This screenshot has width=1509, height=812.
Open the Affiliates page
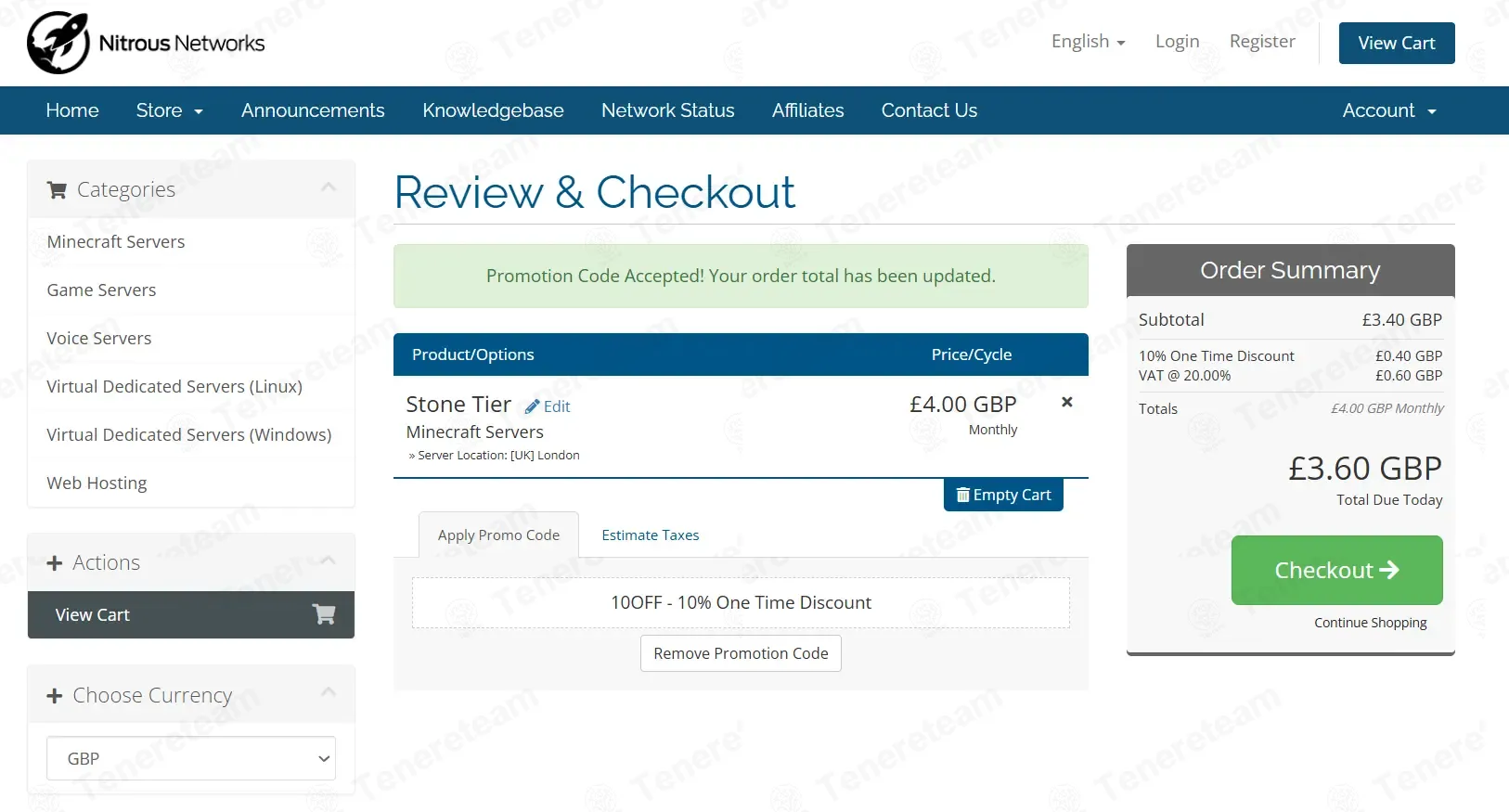point(808,110)
